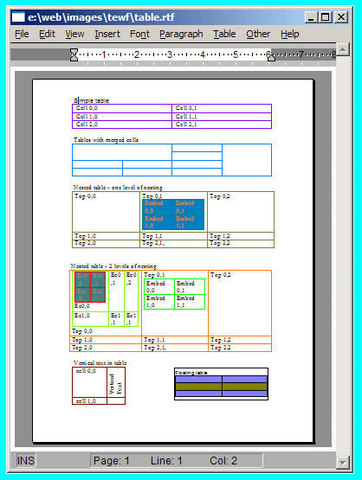The width and height of the screenshot is (362, 480).
Task: Click the scroll up arrow button
Action: tap(342, 49)
